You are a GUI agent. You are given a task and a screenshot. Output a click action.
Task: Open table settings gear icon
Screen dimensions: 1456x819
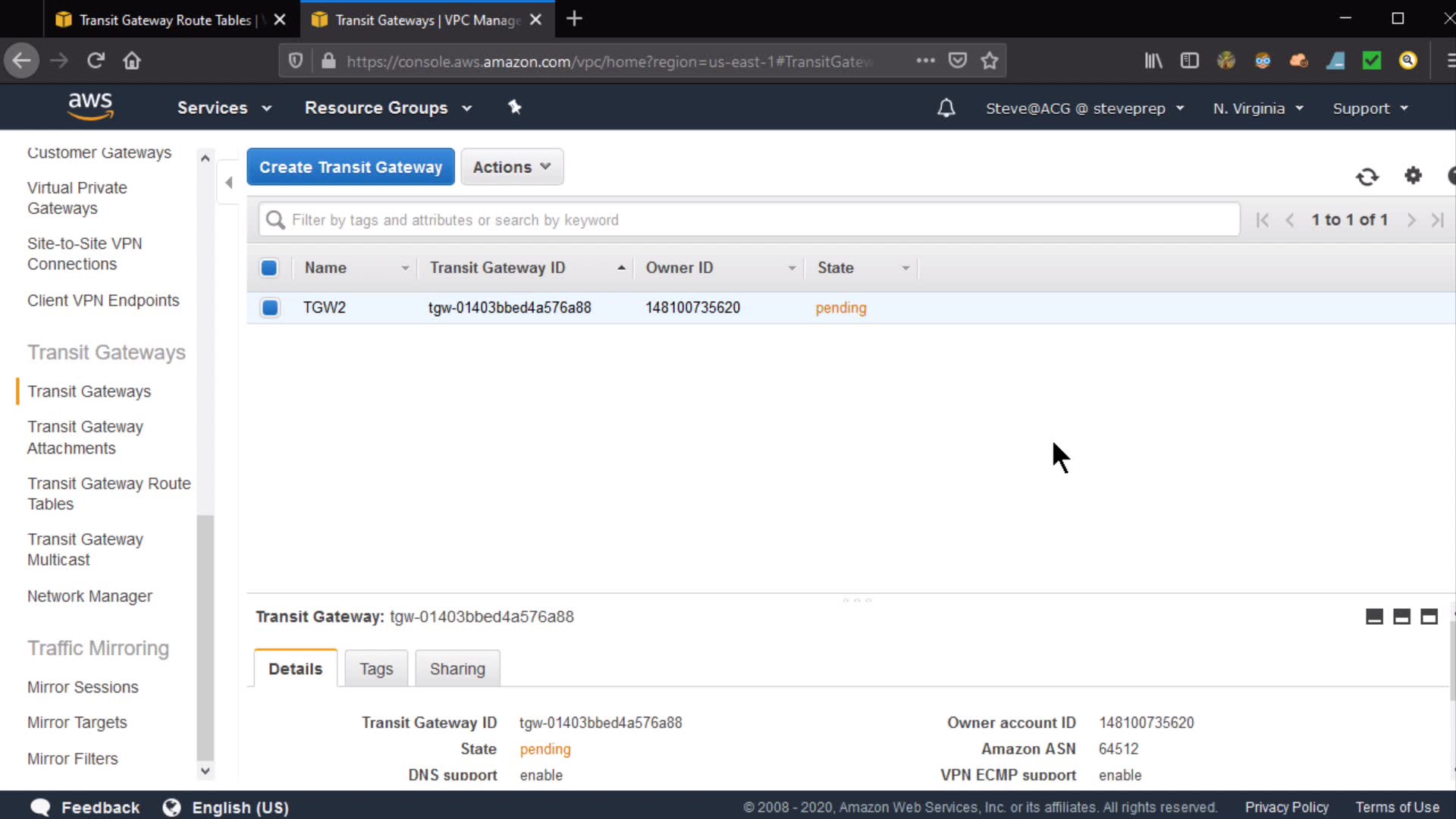[x=1413, y=176]
